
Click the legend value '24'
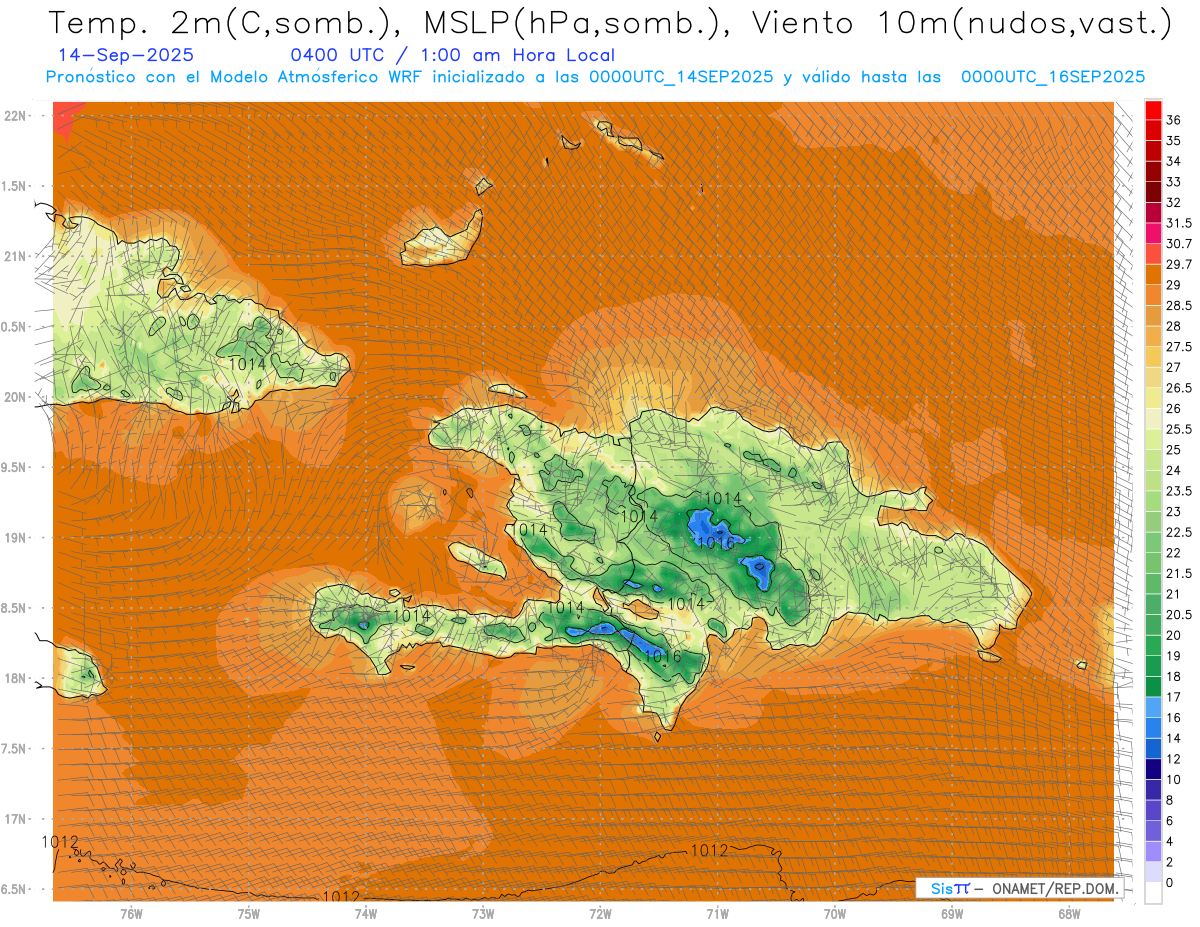click(x=1174, y=470)
